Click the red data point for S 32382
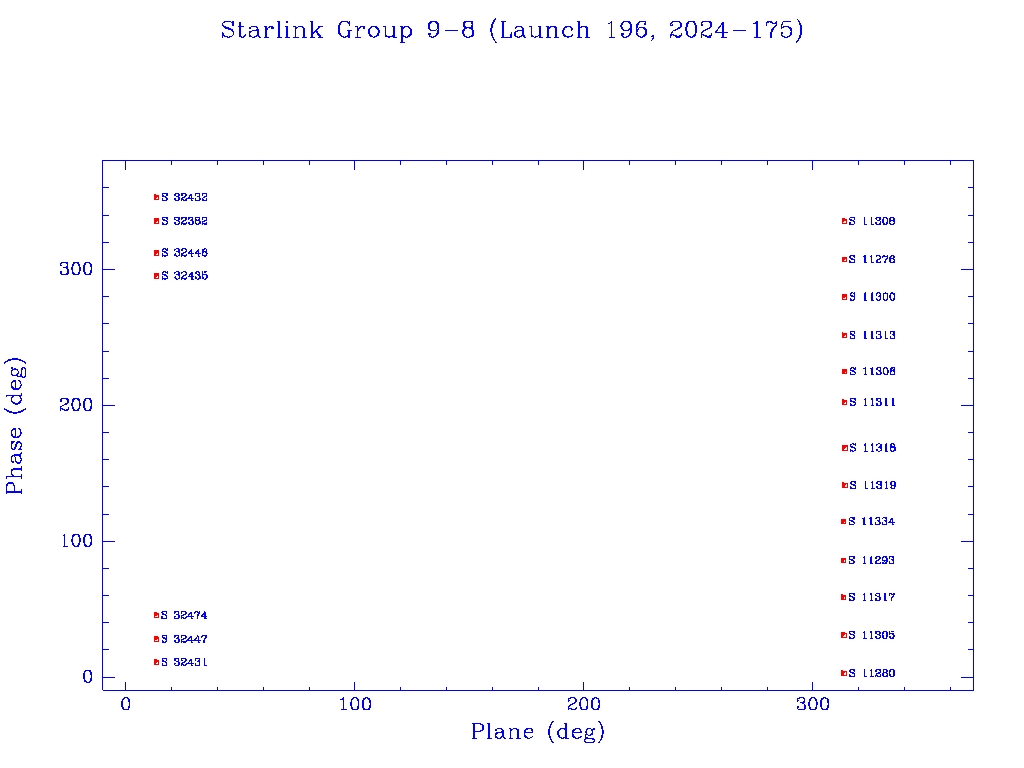This screenshot has width=1024, height=768. (x=157, y=221)
